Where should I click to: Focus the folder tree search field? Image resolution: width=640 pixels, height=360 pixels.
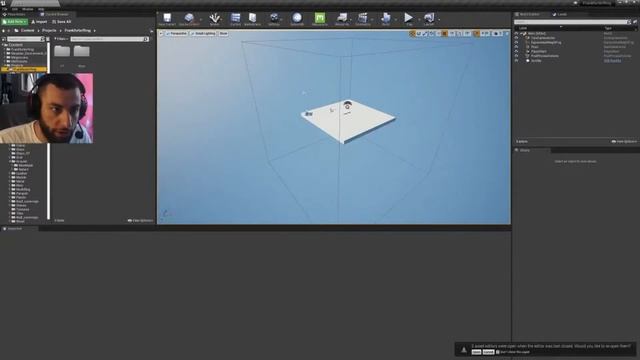25,39
